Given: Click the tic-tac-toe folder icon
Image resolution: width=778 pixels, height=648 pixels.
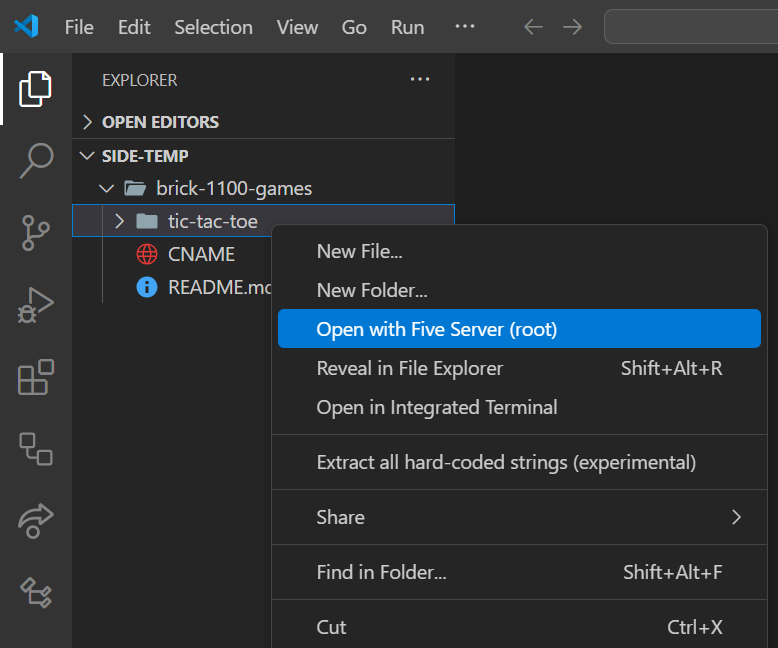Looking at the screenshot, I should (x=147, y=221).
